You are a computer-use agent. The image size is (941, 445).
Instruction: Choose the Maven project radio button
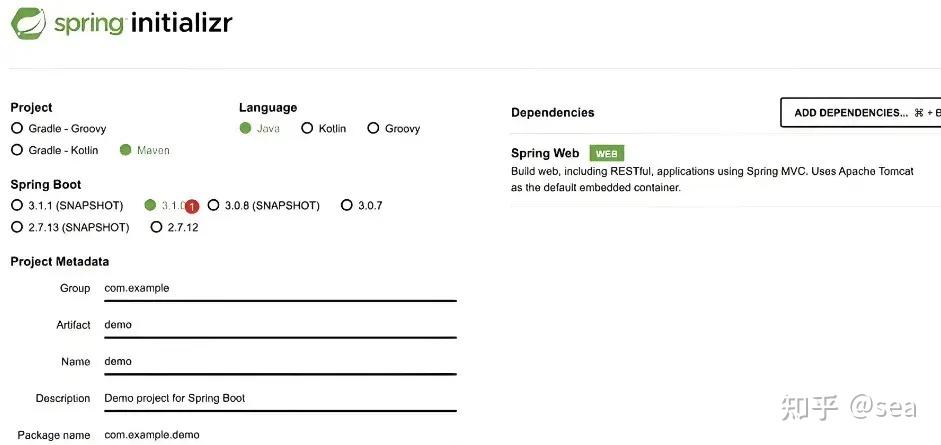click(125, 150)
